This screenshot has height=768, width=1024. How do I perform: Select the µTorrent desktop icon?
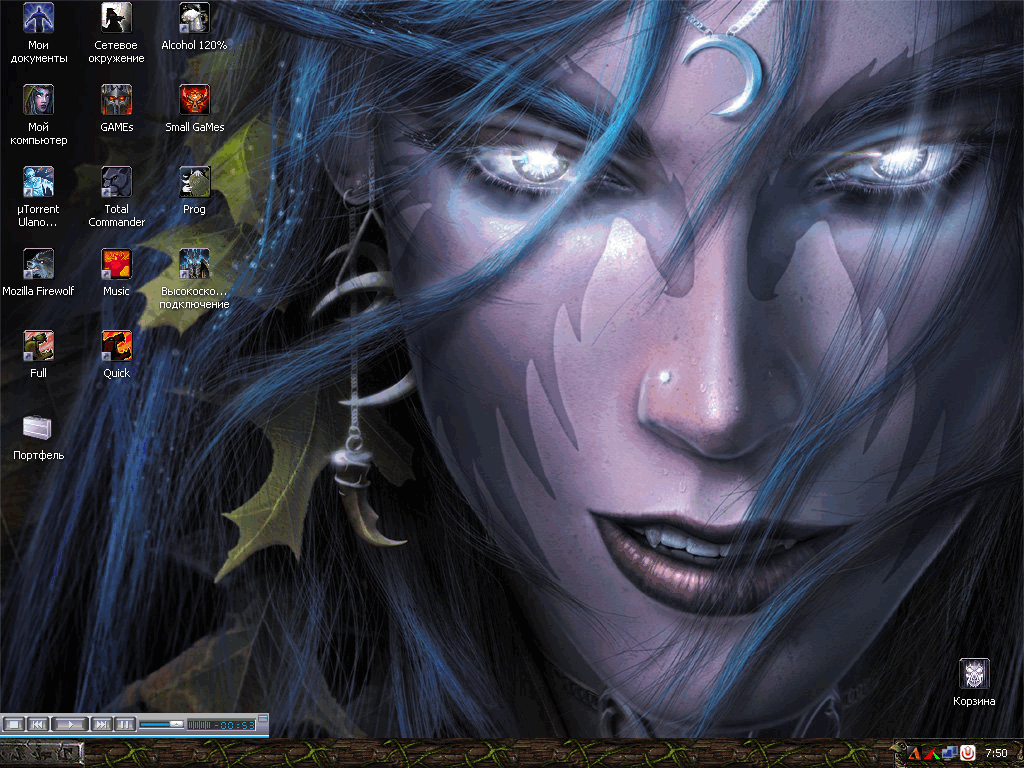(38, 182)
